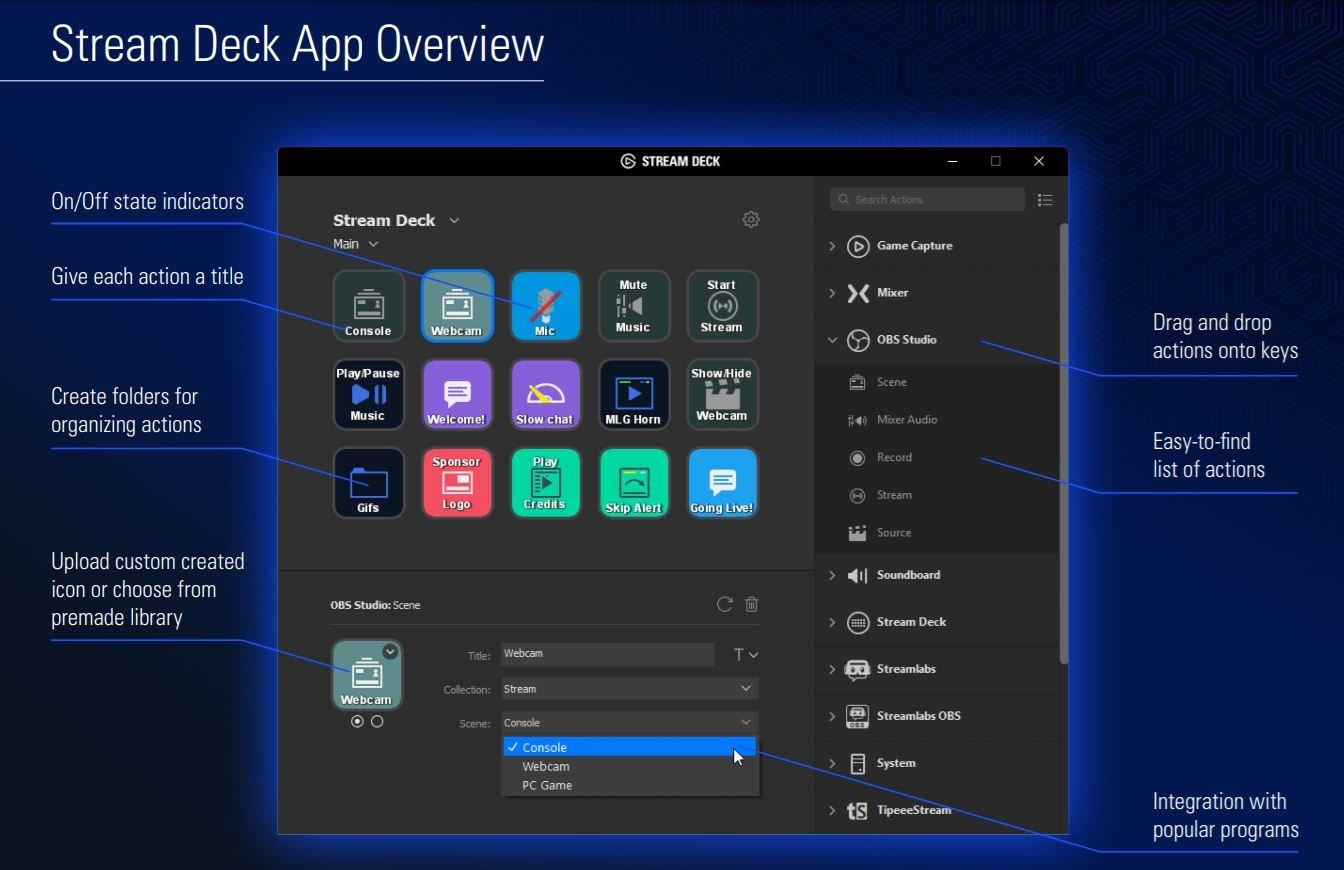Select the Start Stream key

click(722, 306)
